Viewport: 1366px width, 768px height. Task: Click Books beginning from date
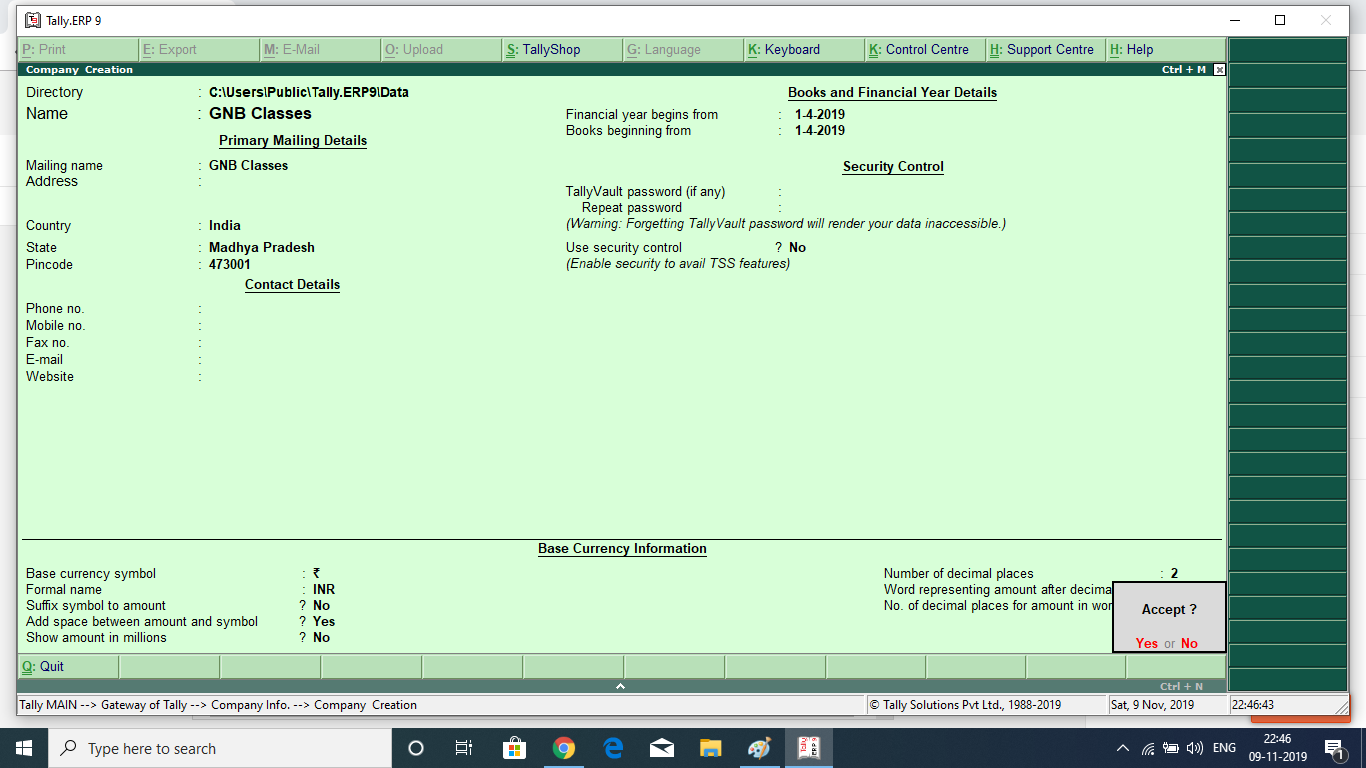820,130
